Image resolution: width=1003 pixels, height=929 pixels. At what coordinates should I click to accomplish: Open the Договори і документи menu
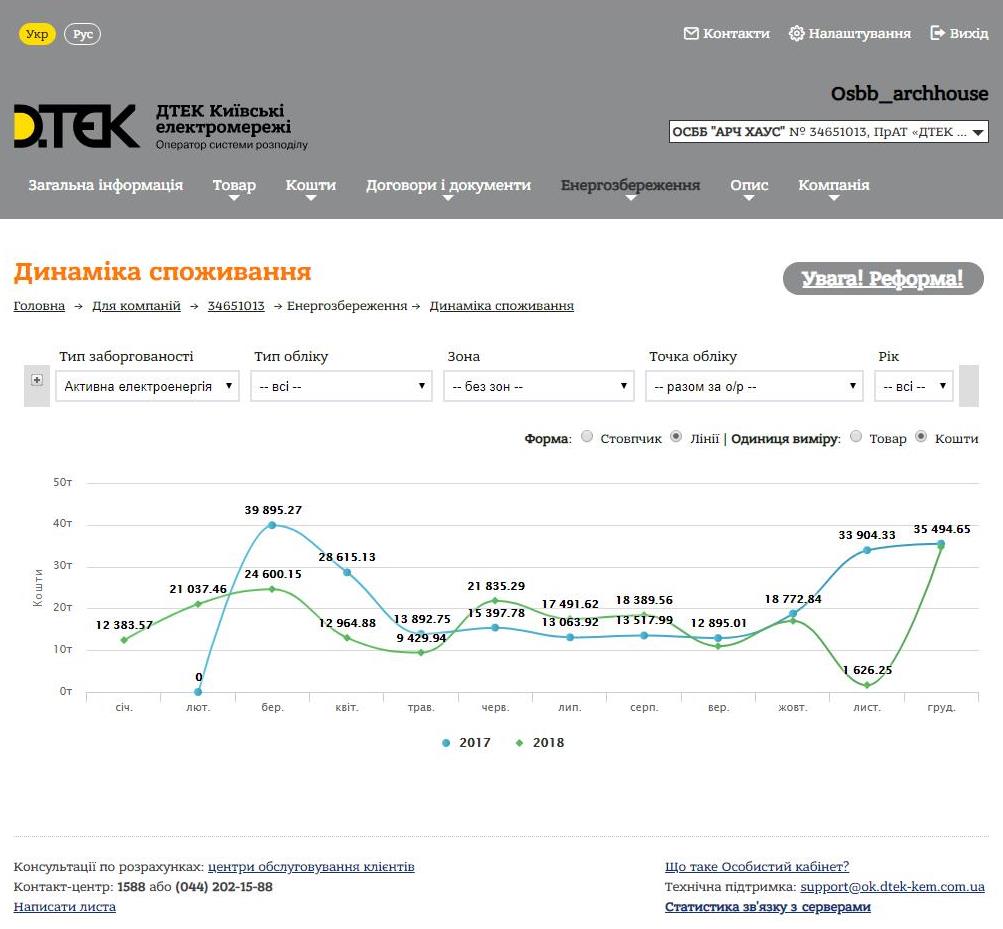coord(448,186)
